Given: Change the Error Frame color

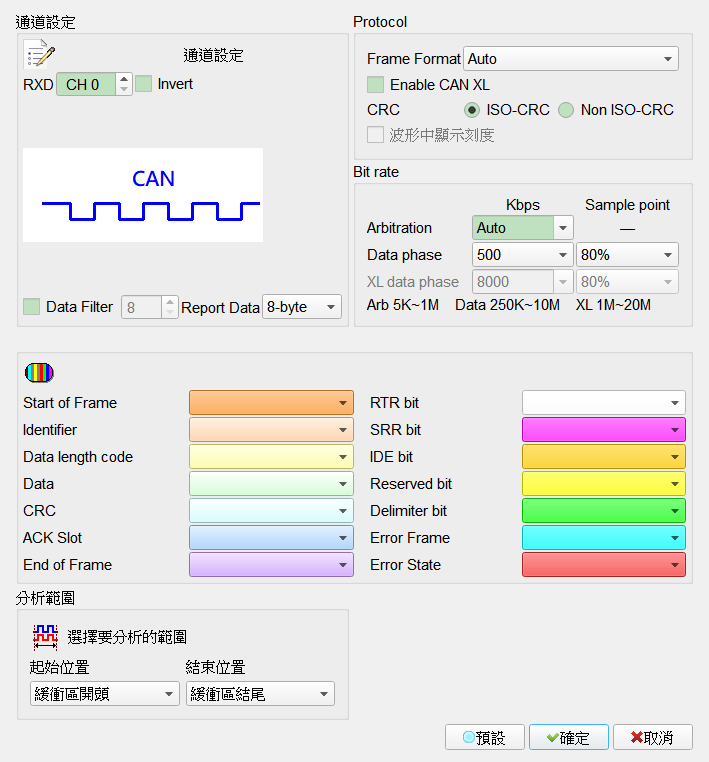Looking at the screenshot, I should coord(604,538).
